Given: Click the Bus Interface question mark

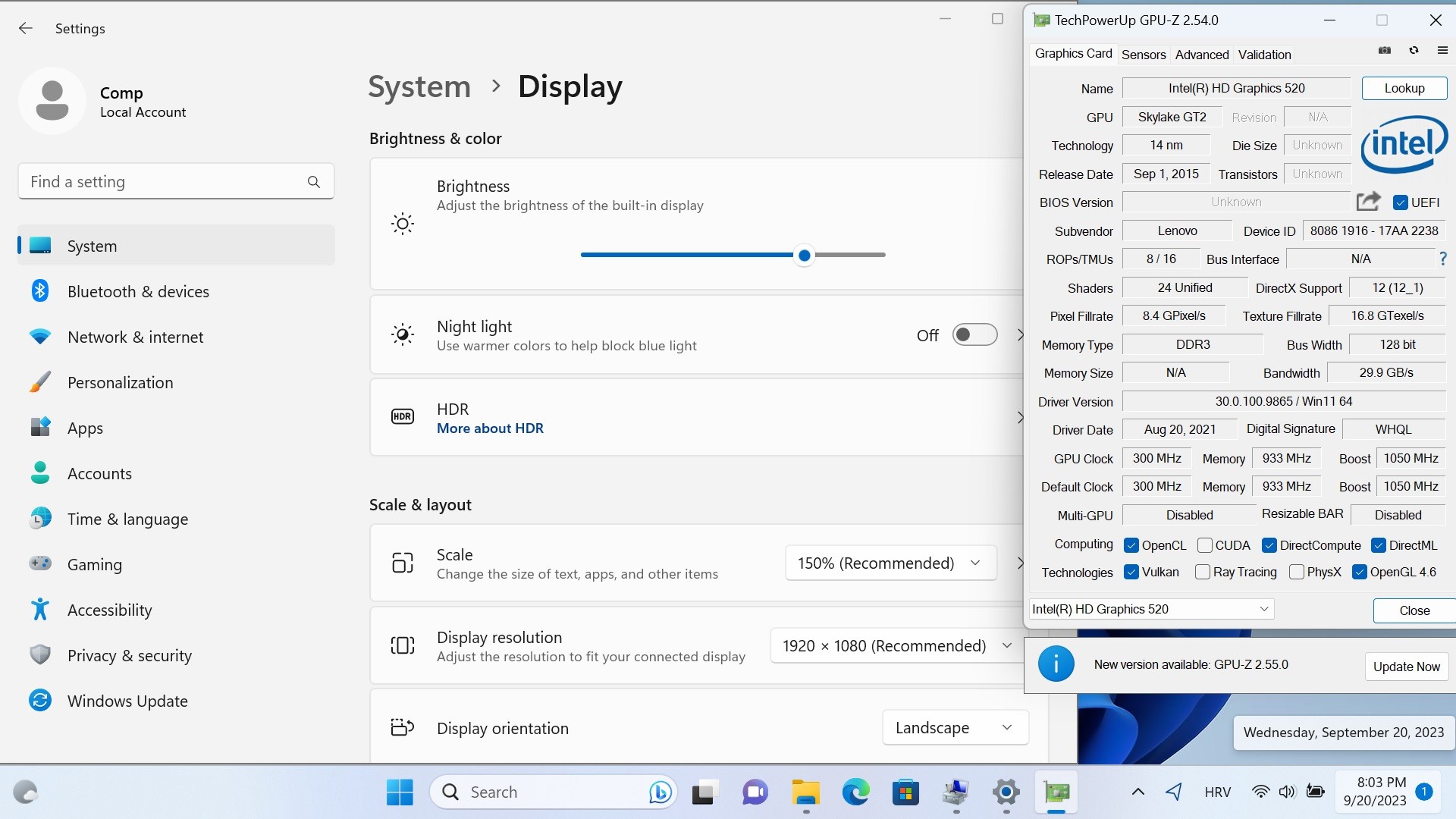Looking at the screenshot, I should tap(1443, 259).
